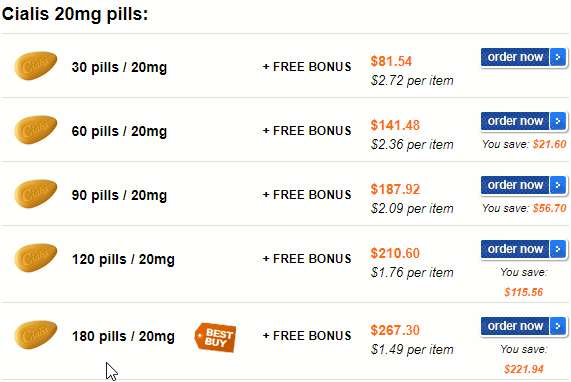Order now the 30 pills package
The height and width of the screenshot is (382, 571).
click(x=523, y=57)
